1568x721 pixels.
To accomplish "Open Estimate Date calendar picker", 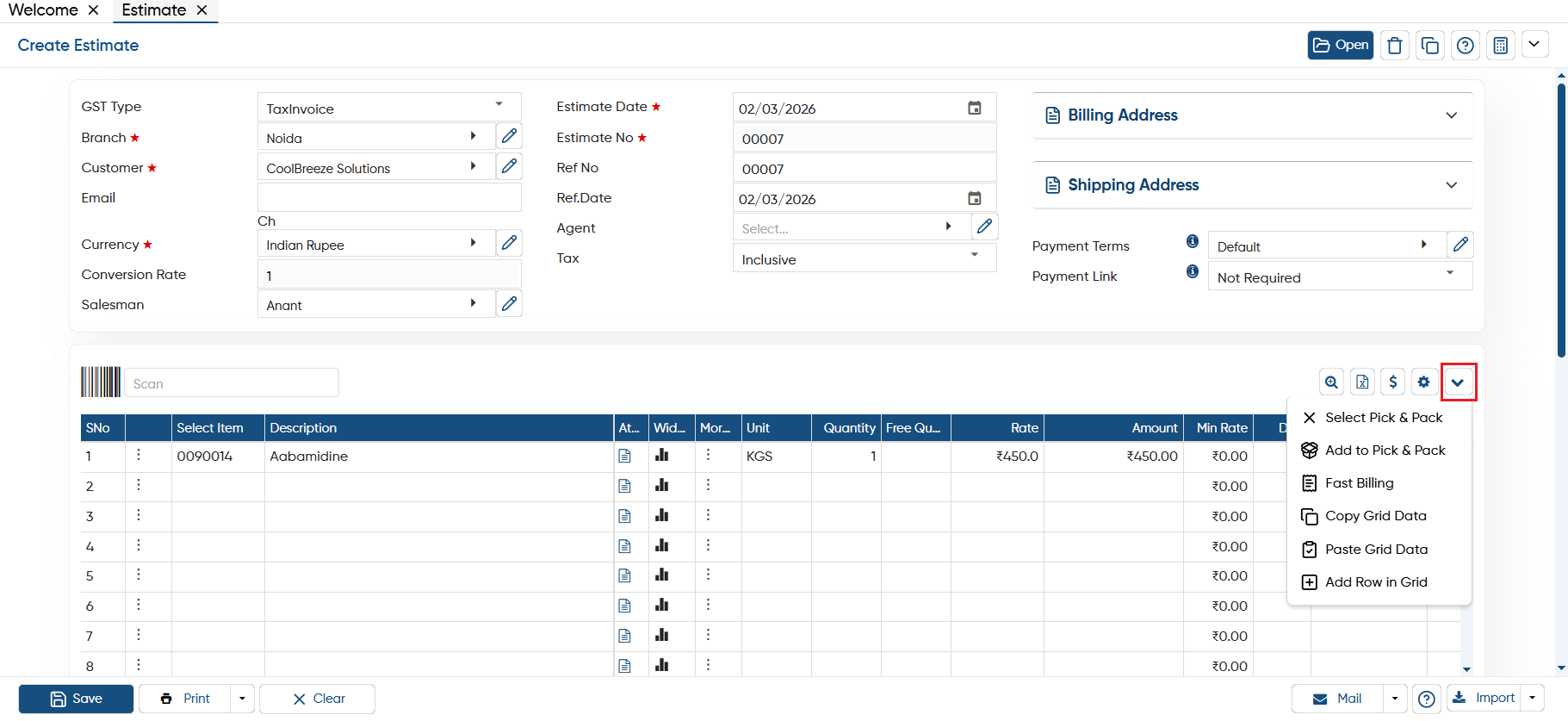I will tap(975, 108).
